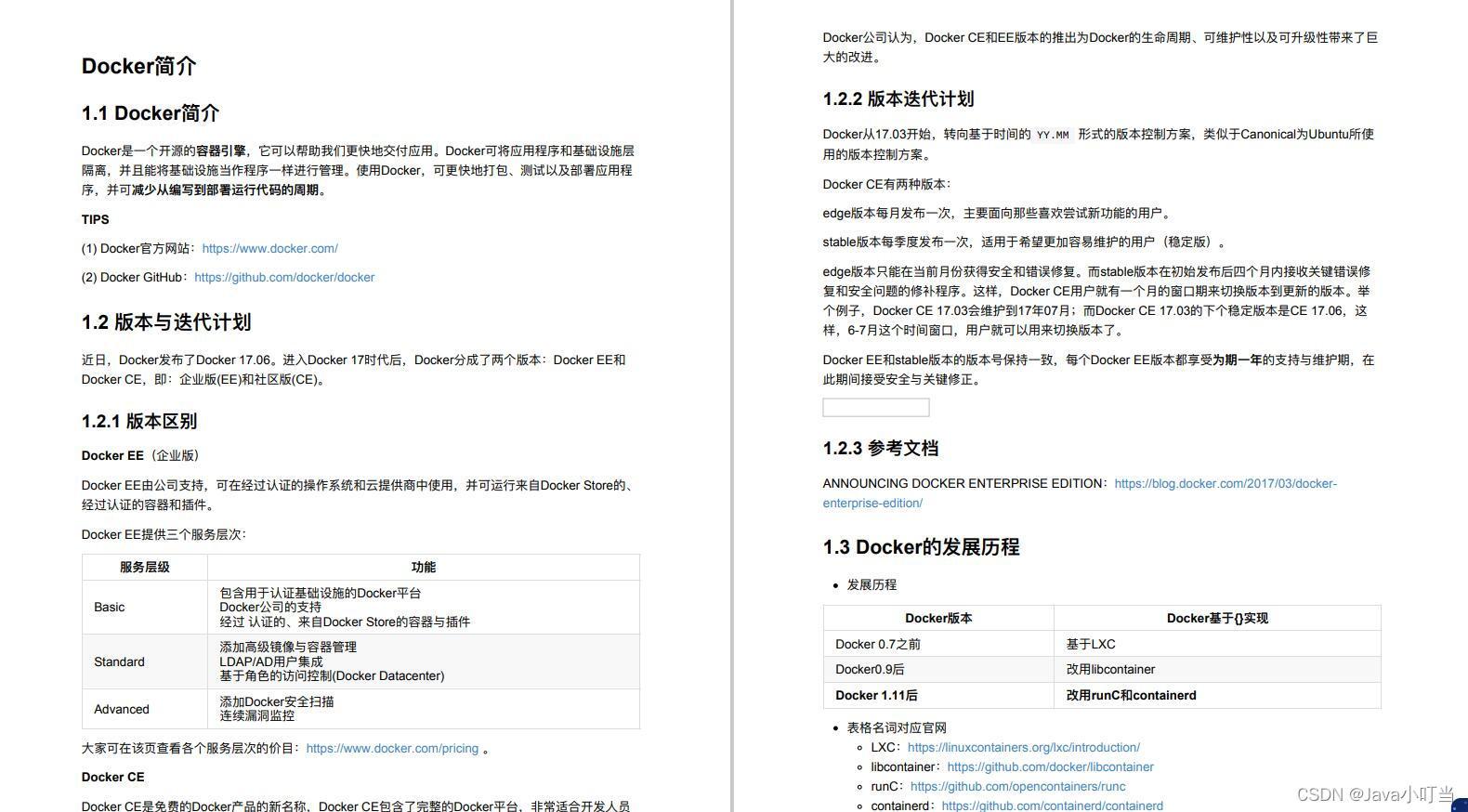Click the 'LDAP/AD用户集成' table line
The height and width of the screenshot is (812, 1468).
click(x=271, y=661)
